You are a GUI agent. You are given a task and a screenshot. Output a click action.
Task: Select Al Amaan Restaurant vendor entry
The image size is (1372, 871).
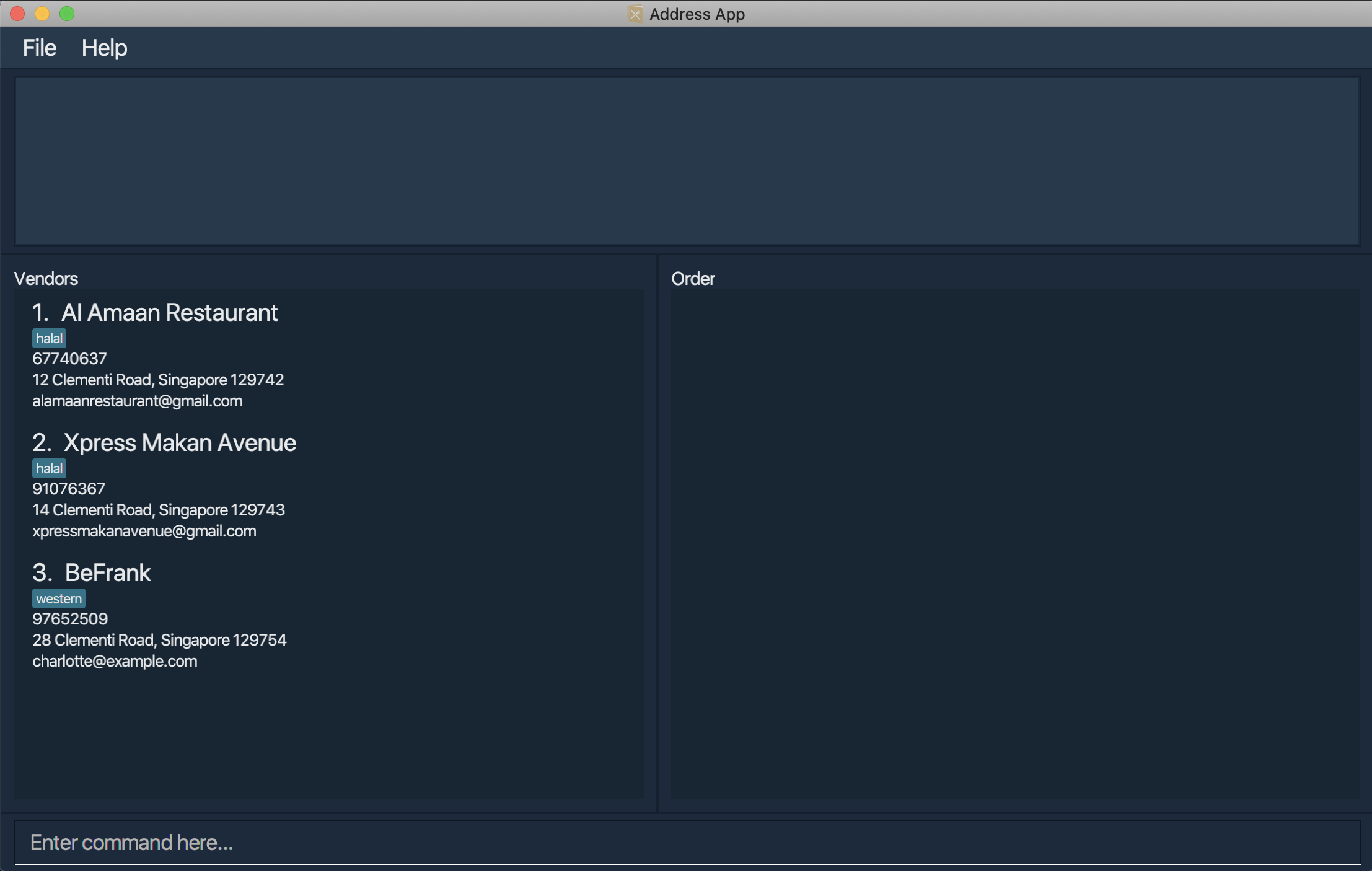click(169, 313)
